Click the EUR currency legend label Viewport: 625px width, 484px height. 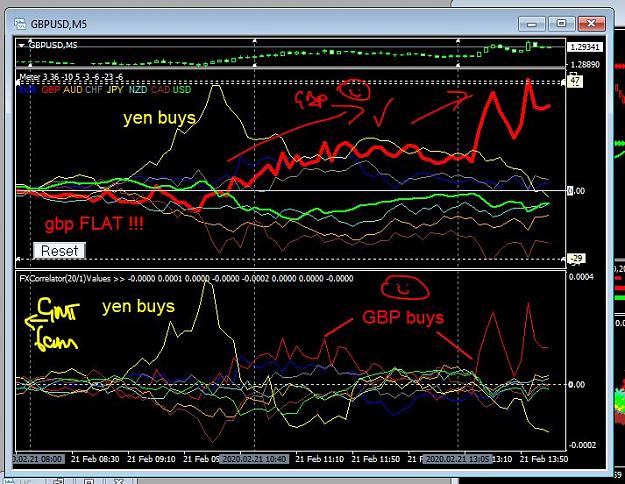coord(28,90)
